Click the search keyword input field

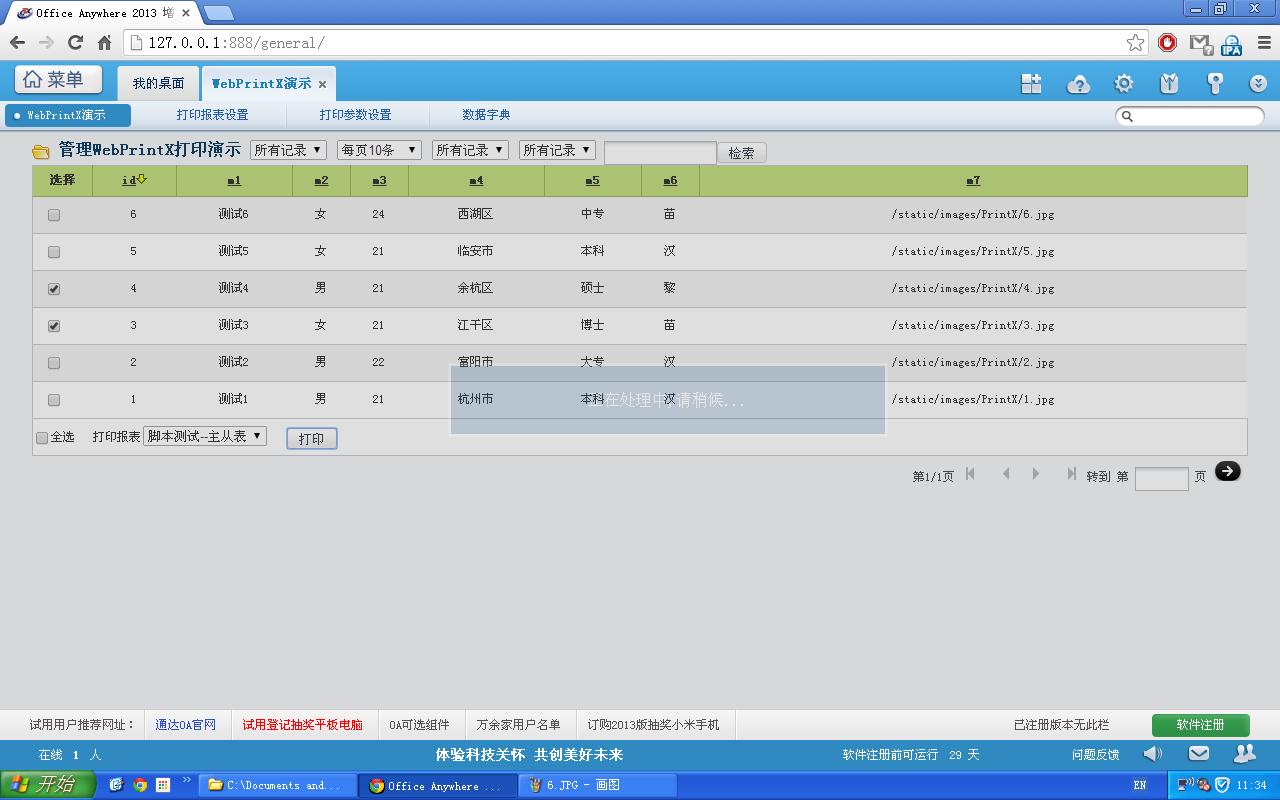coord(660,152)
